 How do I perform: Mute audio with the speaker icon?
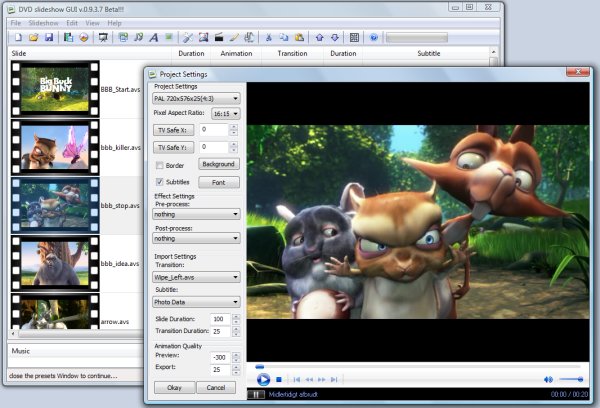548,380
